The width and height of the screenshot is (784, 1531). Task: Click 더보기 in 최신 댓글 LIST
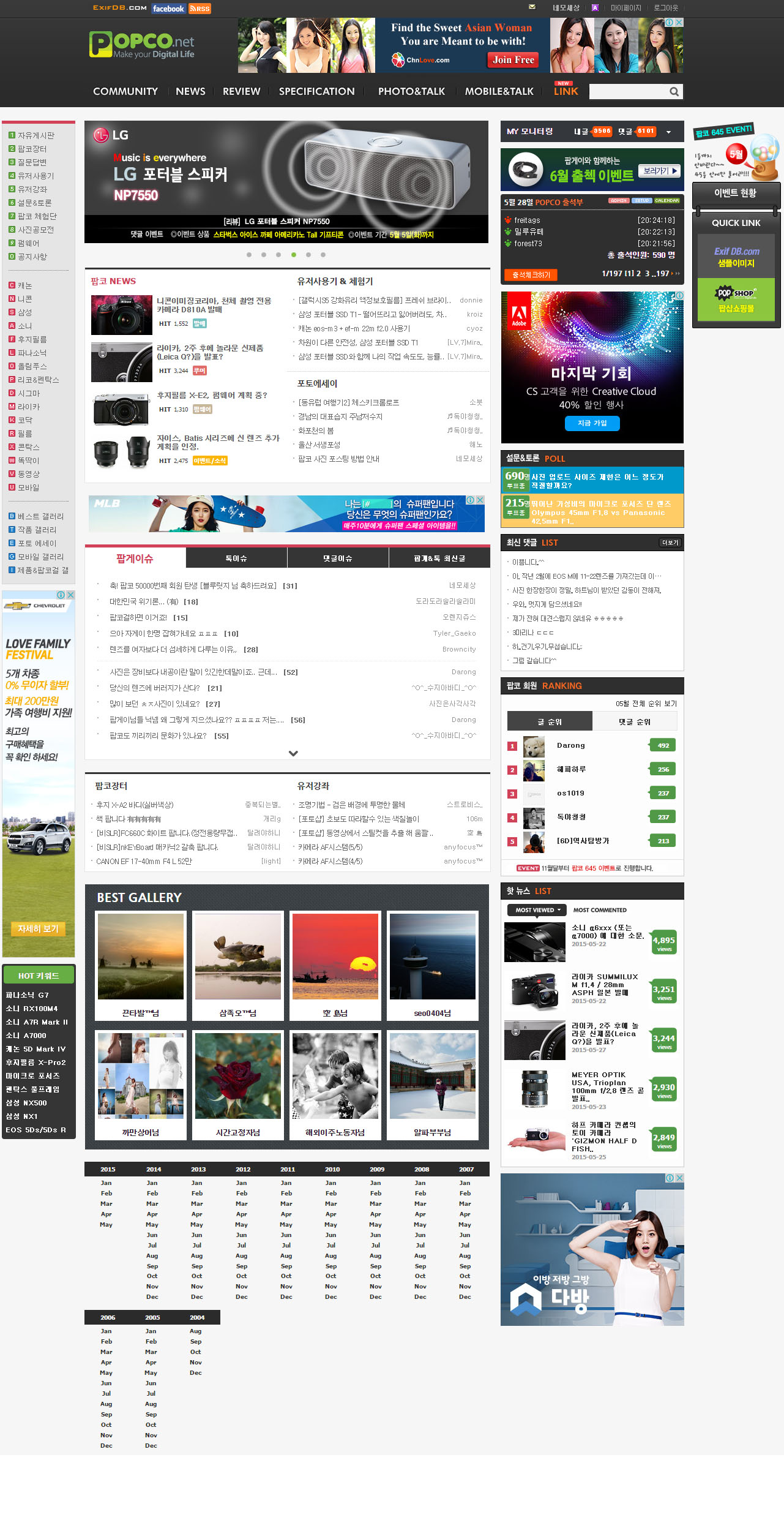pyautogui.click(x=670, y=543)
